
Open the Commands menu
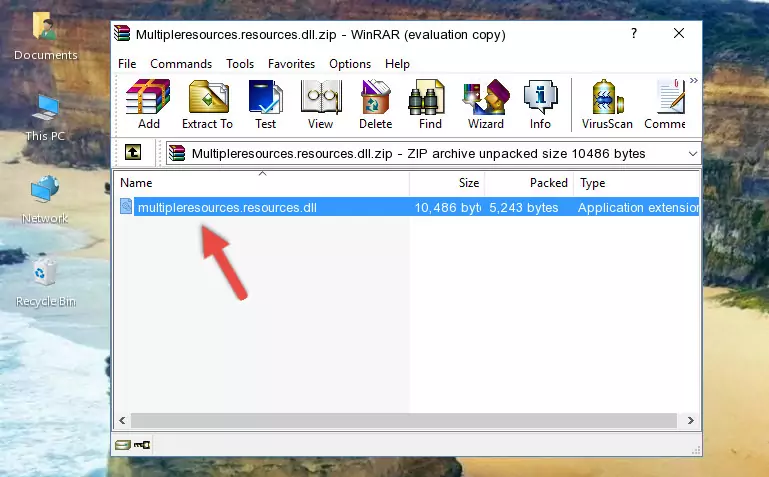click(x=181, y=64)
